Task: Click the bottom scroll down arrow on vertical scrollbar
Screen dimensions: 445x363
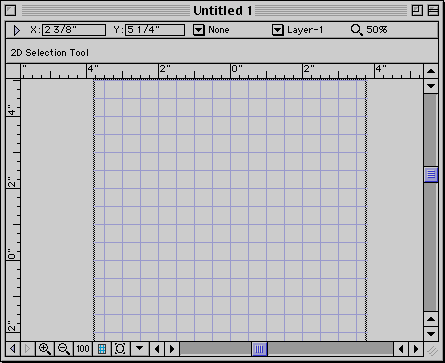Action: pyautogui.click(x=431, y=334)
